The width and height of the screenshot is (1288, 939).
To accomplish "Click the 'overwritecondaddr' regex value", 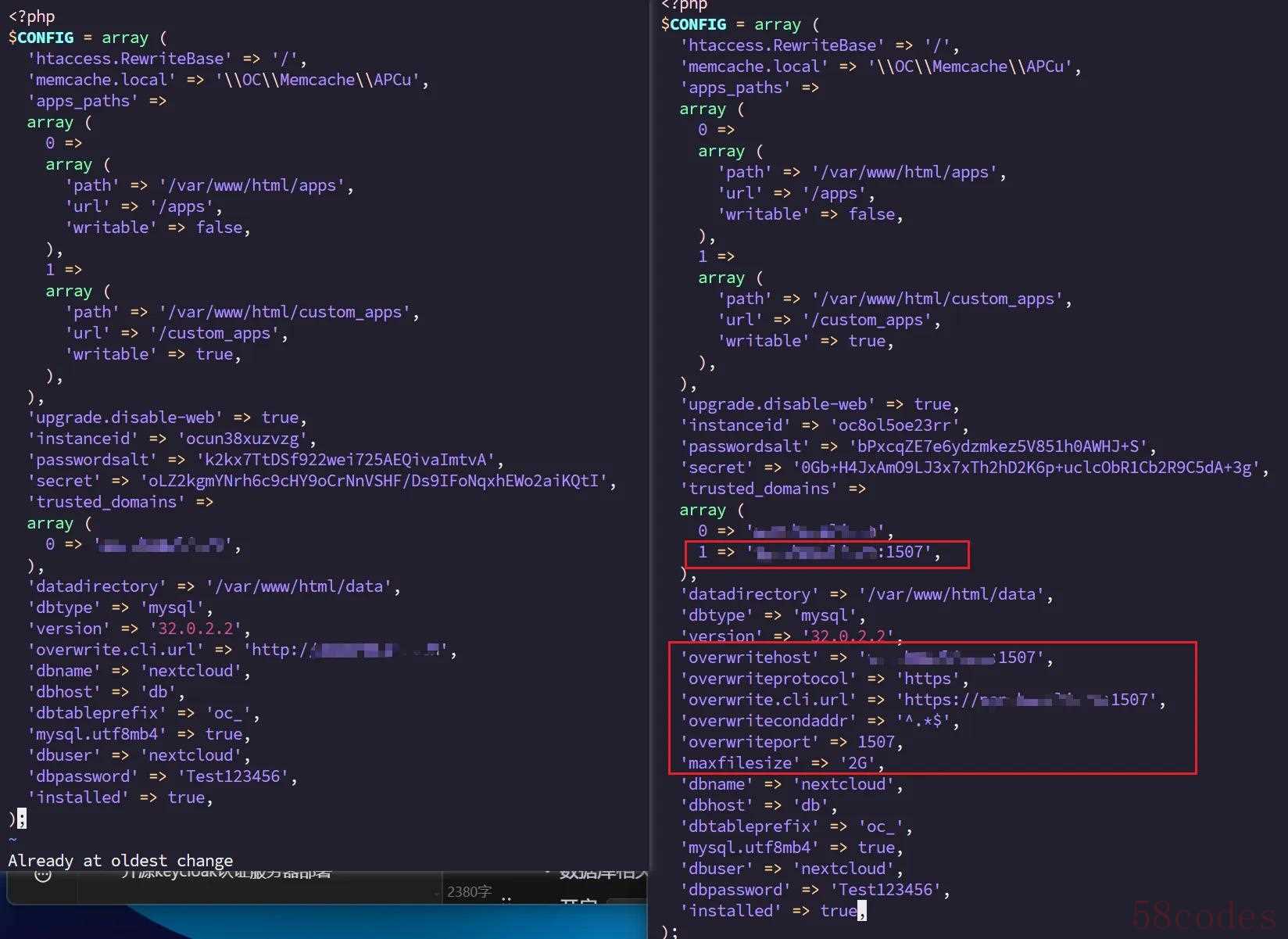I will point(922,721).
